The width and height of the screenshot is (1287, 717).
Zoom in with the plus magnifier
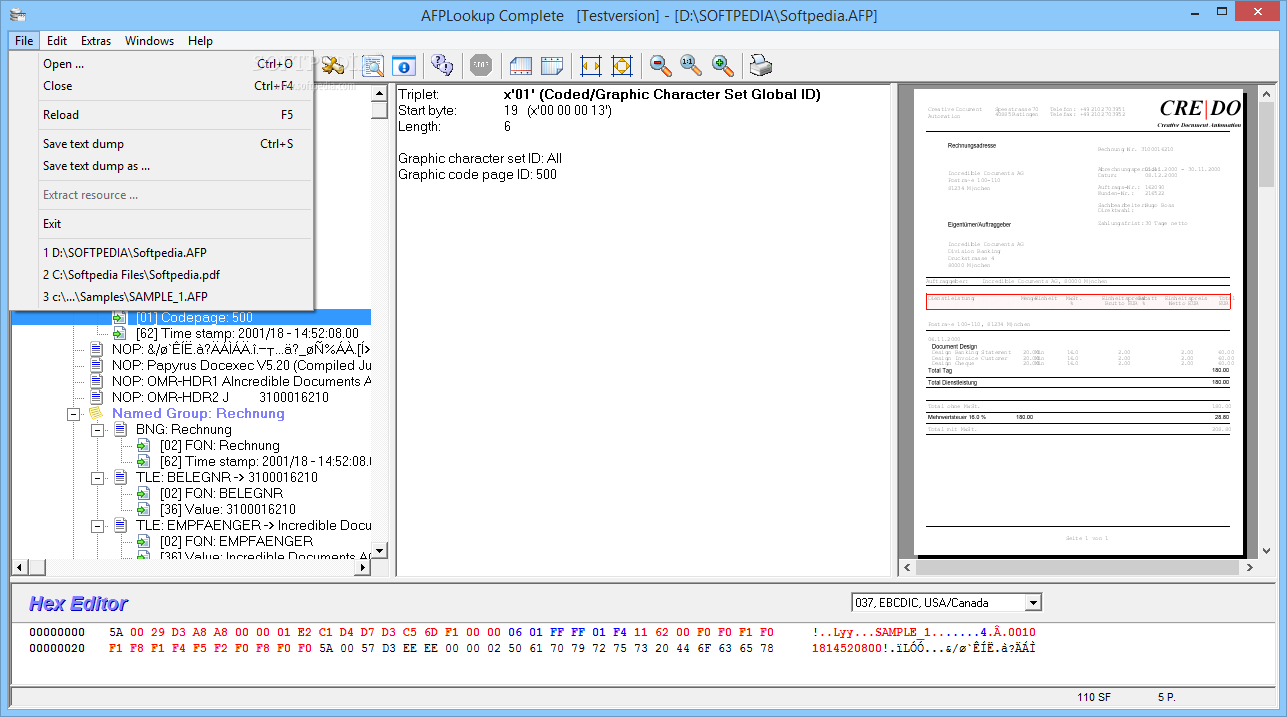click(x=722, y=66)
